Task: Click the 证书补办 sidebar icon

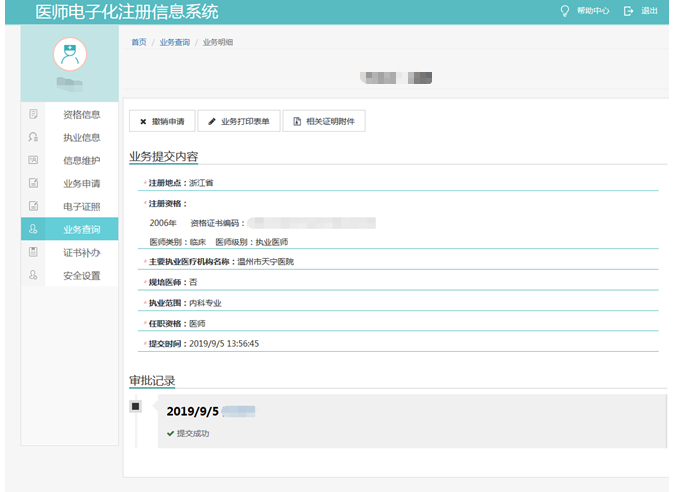Action: [x=33, y=252]
